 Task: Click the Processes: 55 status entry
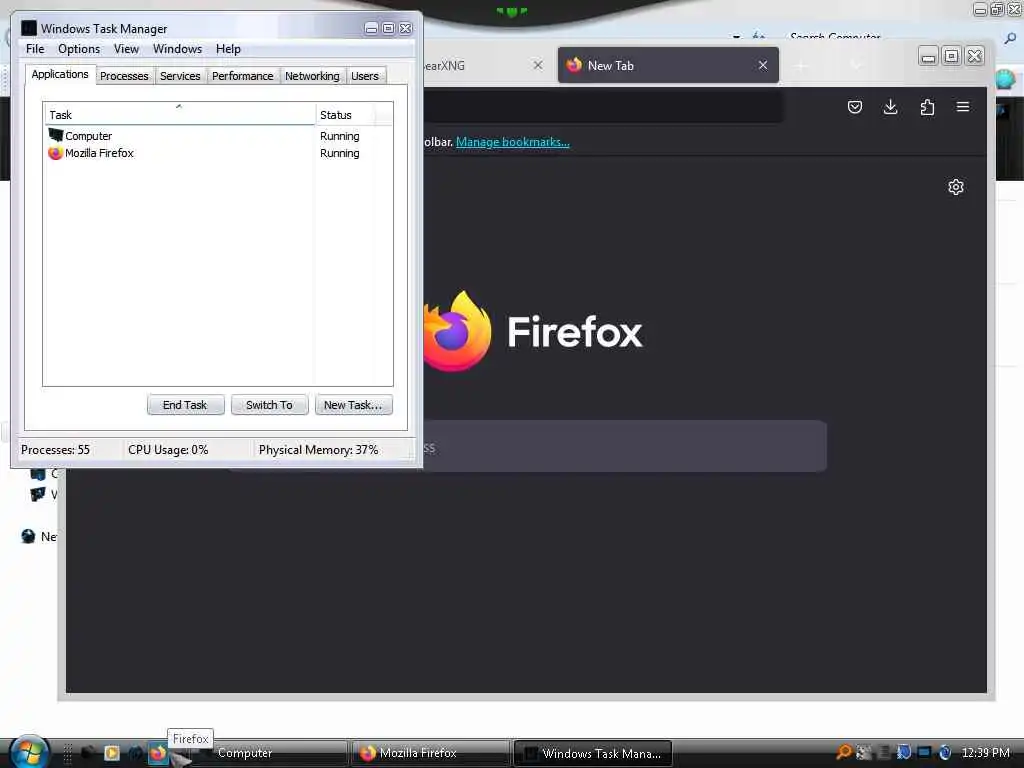pos(56,450)
